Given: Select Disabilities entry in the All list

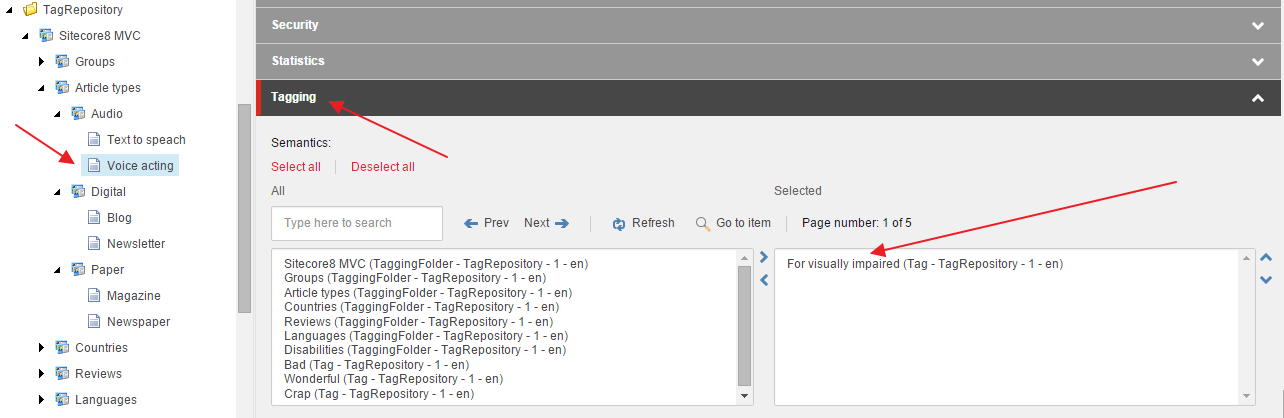Looking at the screenshot, I should 418,350.
